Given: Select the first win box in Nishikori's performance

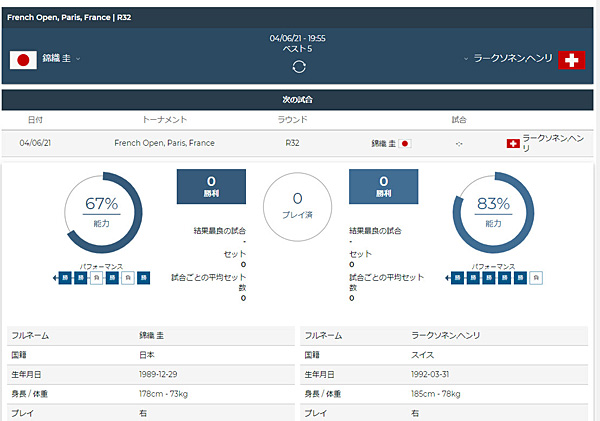Looking at the screenshot, I should tap(65, 278).
